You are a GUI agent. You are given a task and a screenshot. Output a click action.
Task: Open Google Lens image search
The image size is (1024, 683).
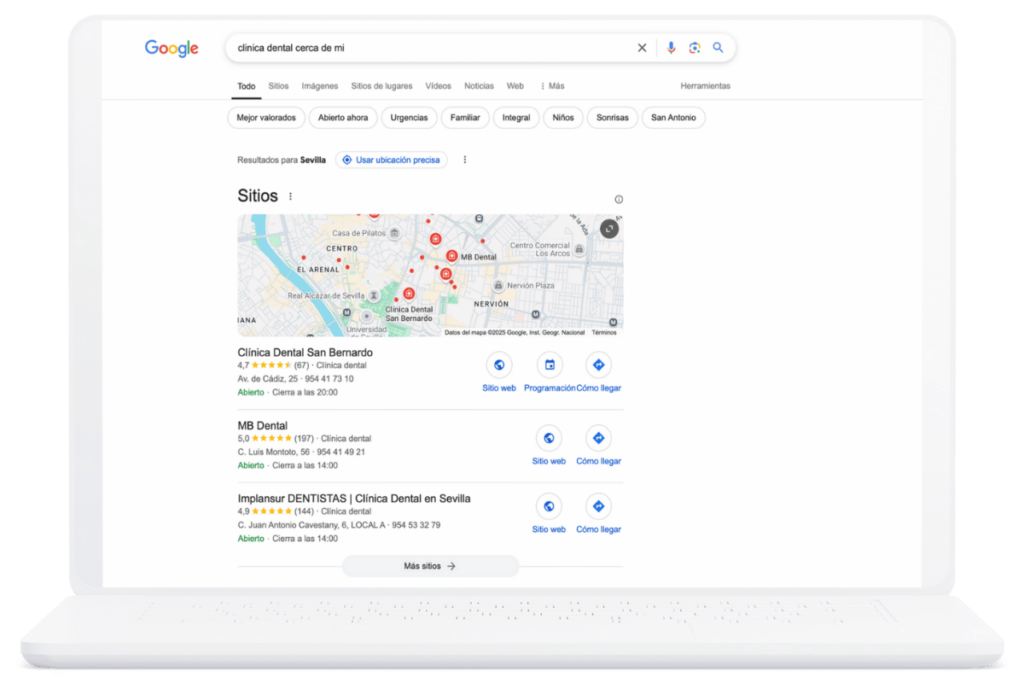(x=694, y=48)
